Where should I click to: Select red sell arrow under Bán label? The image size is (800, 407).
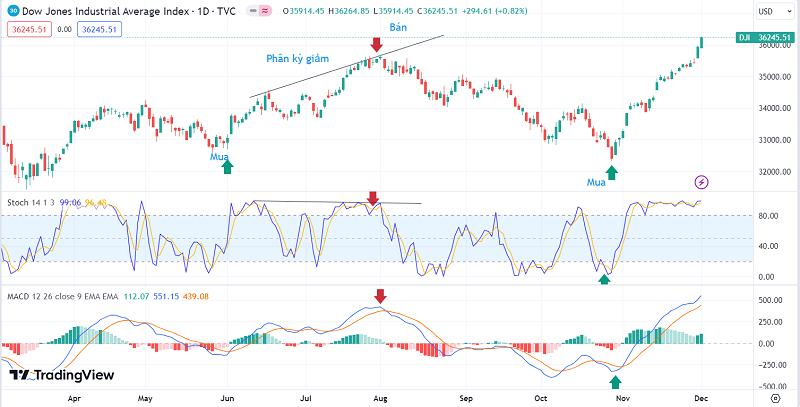point(376,46)
